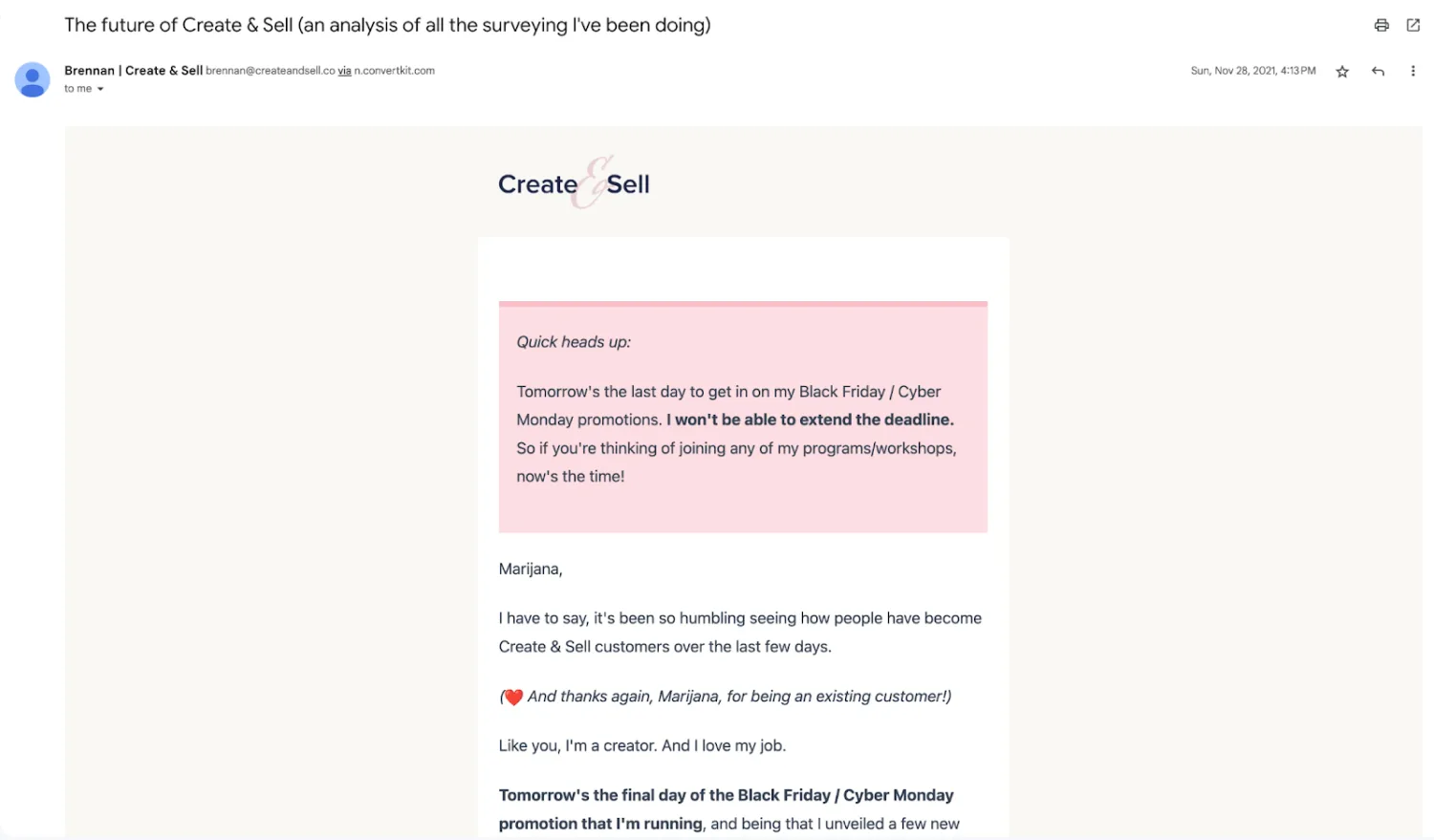Open the three-dot More options menu
The image size is (1434, 840).
coord(1413,72)
